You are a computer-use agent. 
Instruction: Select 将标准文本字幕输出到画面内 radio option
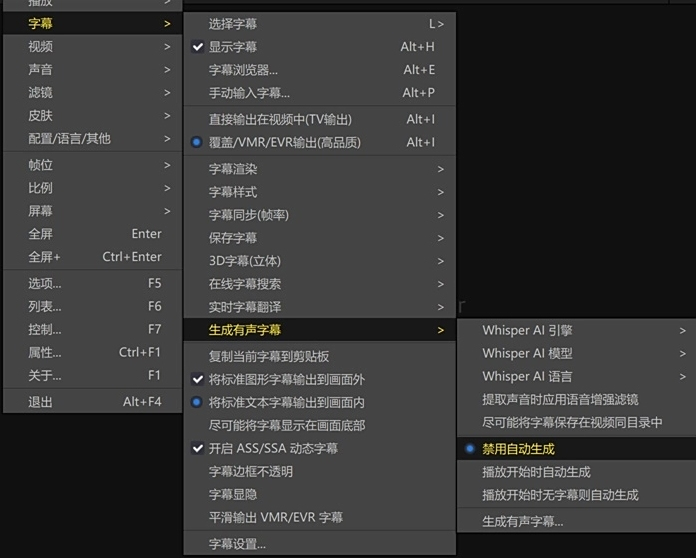tap(286, 402)
